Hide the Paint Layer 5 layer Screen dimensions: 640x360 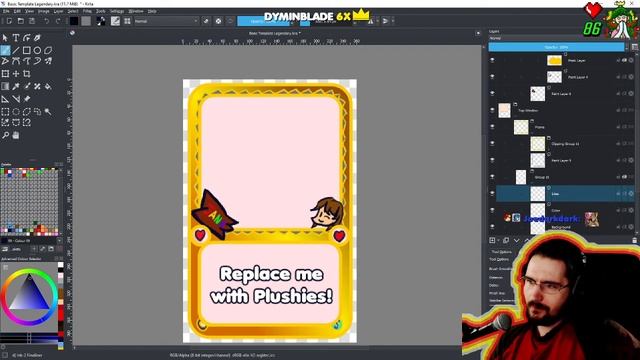coord(492,160)
